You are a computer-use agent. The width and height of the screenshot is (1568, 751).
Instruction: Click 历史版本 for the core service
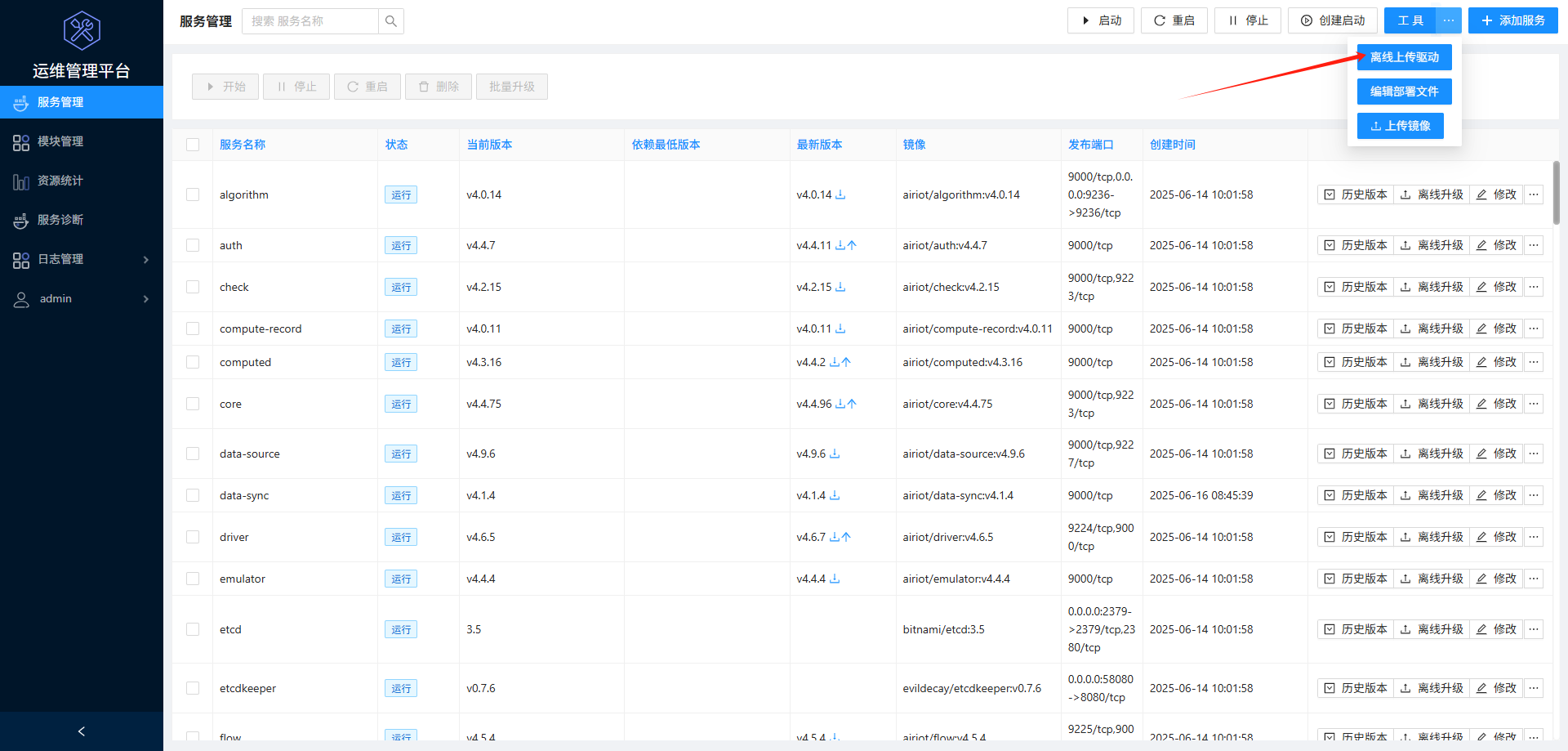[1356, 404]
